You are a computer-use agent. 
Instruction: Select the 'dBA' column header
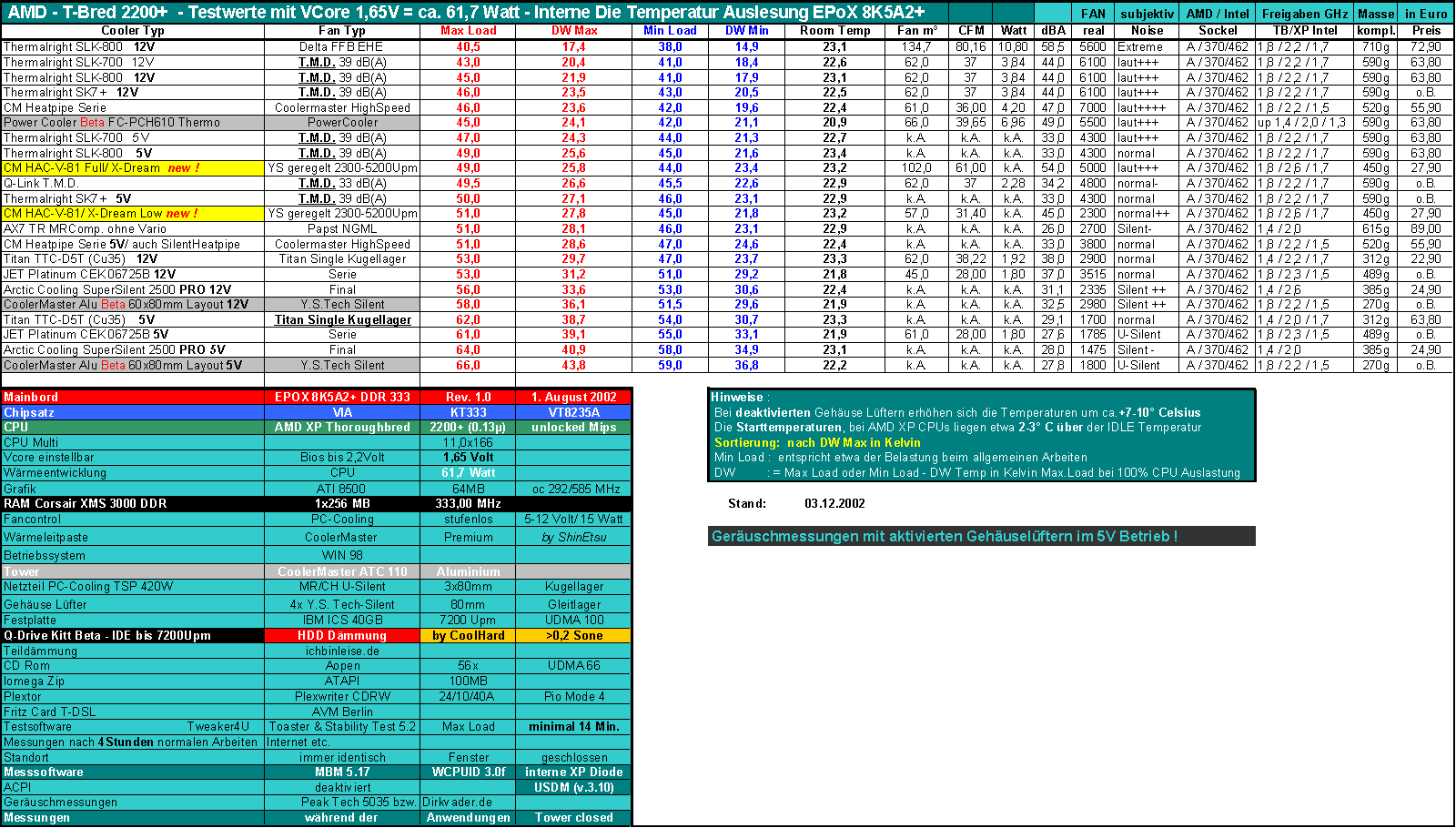click(1053, 31)
